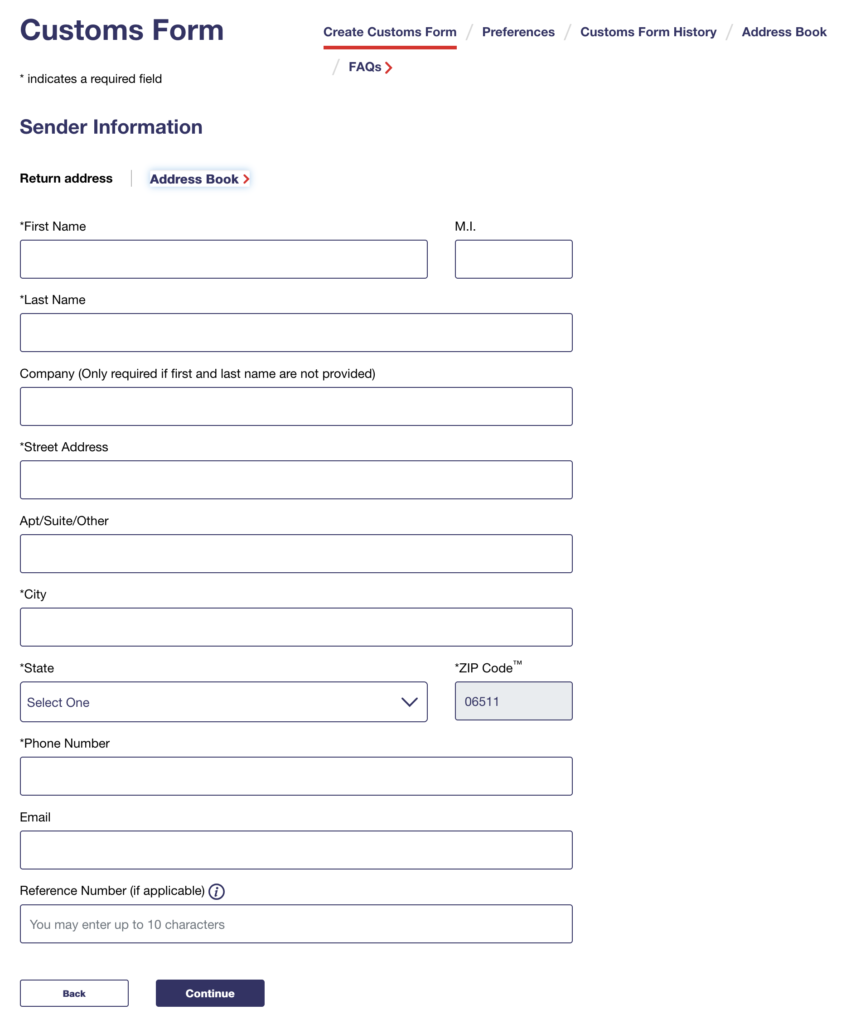Open Address Book in top navigation

tap(784, 32)
